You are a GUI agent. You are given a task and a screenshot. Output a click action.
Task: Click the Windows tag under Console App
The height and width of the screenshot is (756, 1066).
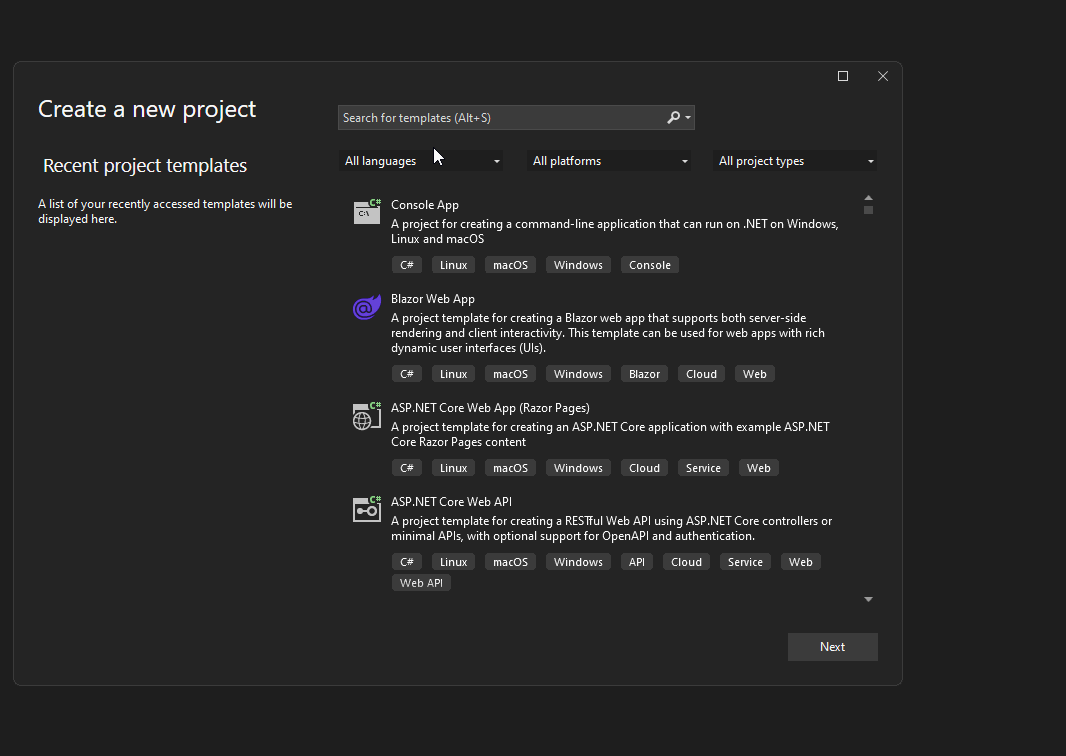click(x=578, y=264)
